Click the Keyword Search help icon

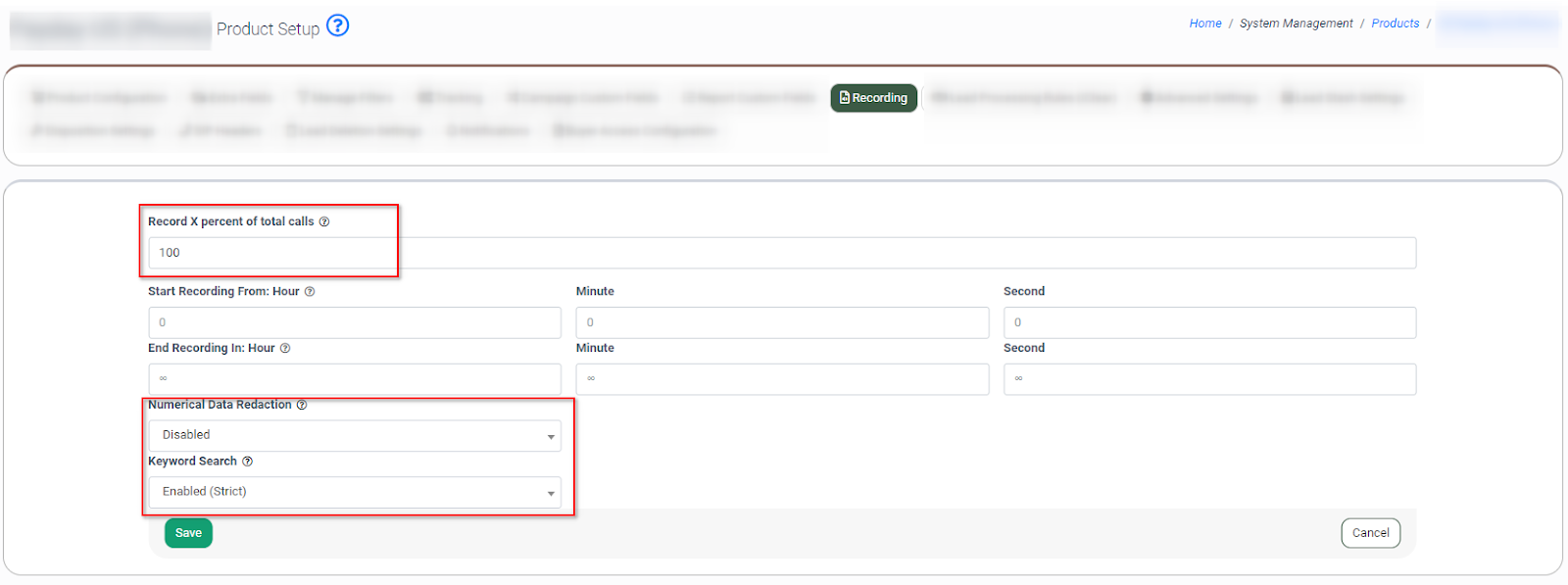(x=248, y=462)
